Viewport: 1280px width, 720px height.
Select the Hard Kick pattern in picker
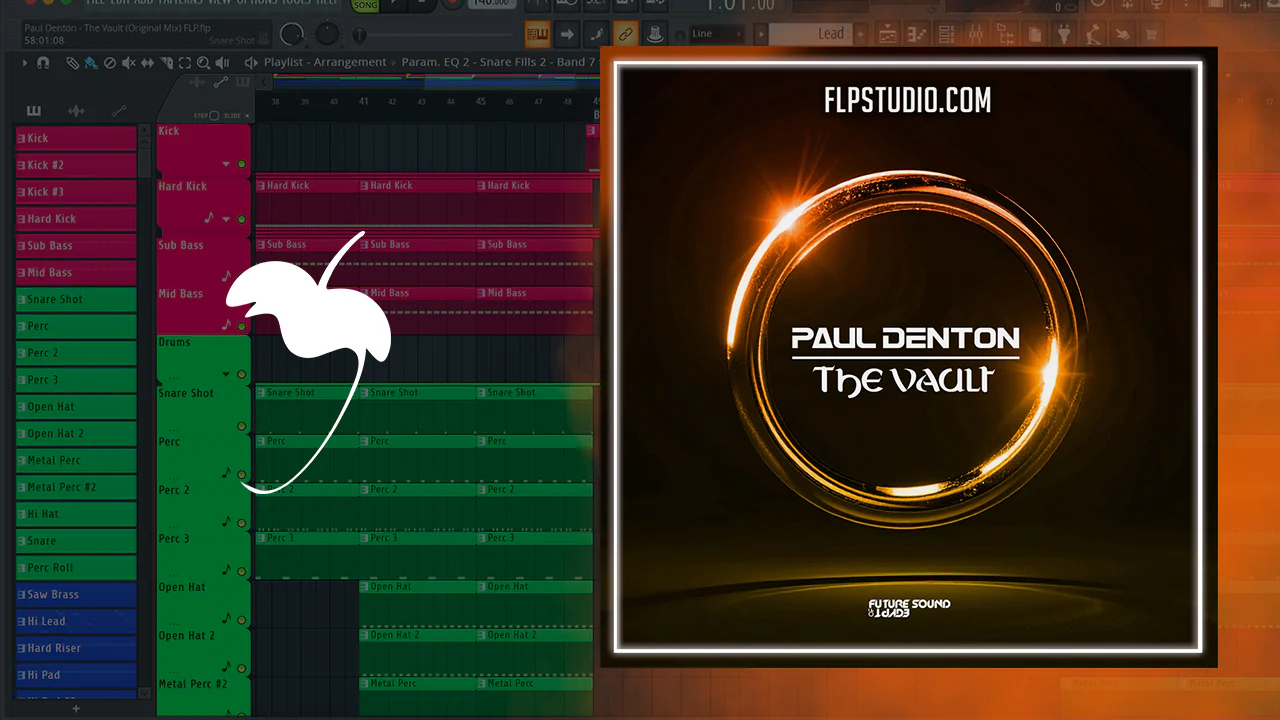click(76, 219)
